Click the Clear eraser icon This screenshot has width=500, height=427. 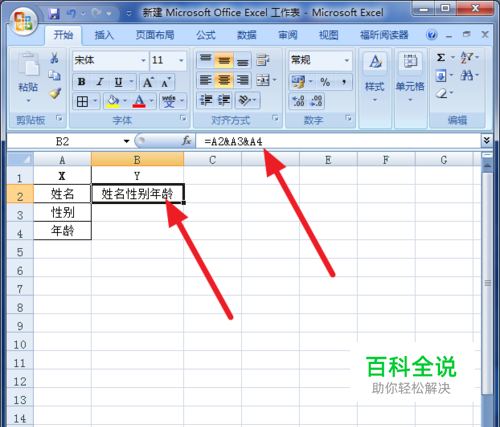(x=441, y=93)
